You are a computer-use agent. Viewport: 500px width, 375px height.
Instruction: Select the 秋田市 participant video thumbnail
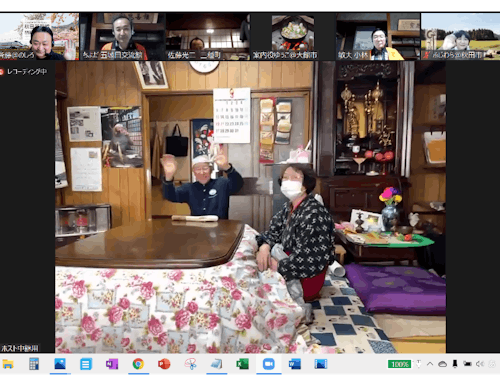[461, 37]
